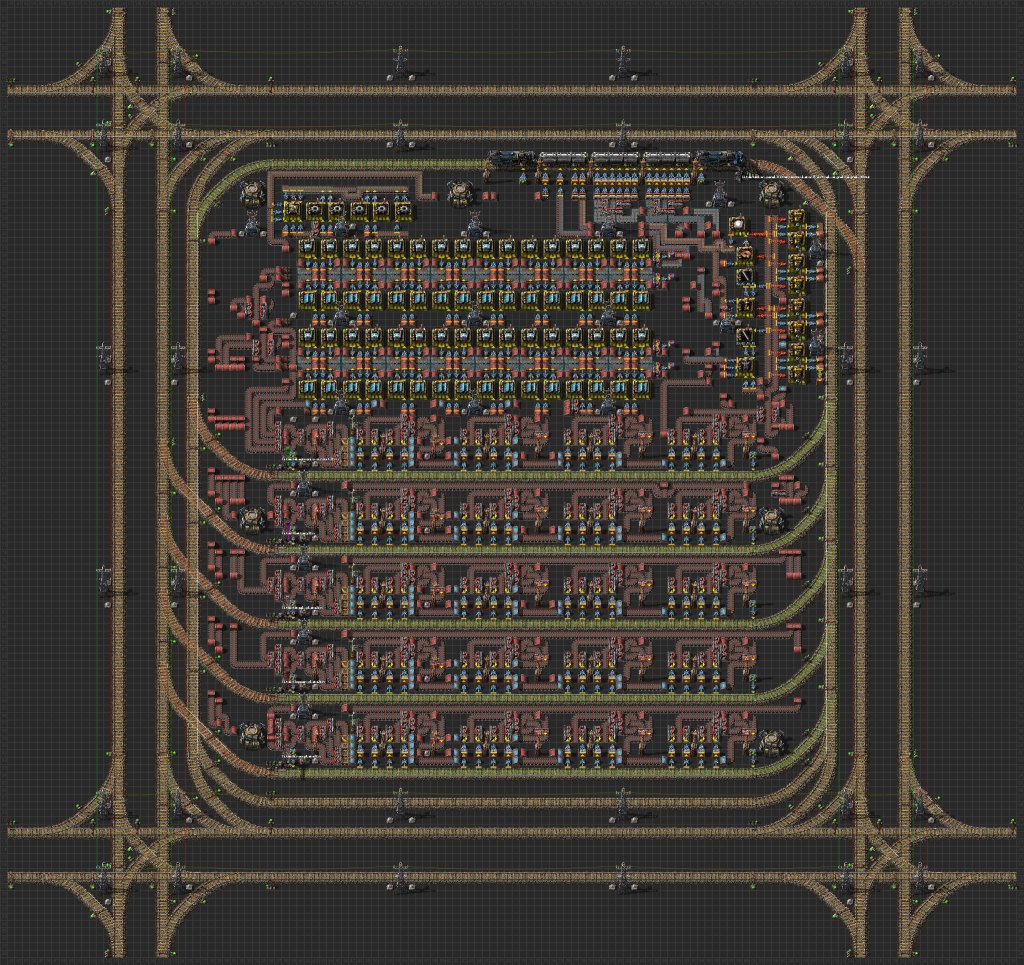The image size is (1024, 965).
Task: Click the first cargo wagon behind the left locomotive
Action: [x=564, y=159]
